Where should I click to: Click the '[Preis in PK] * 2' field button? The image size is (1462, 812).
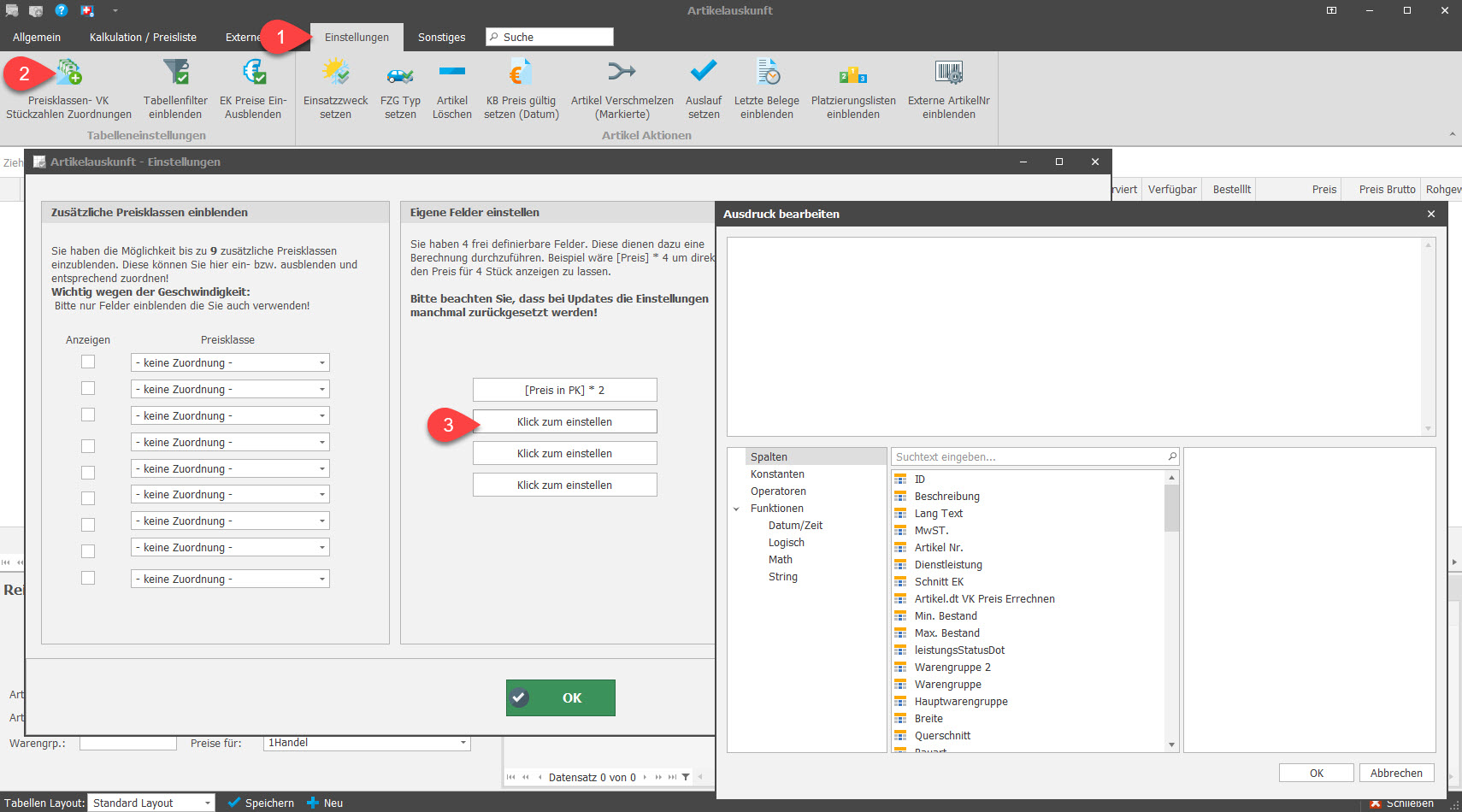pos(564,390)
